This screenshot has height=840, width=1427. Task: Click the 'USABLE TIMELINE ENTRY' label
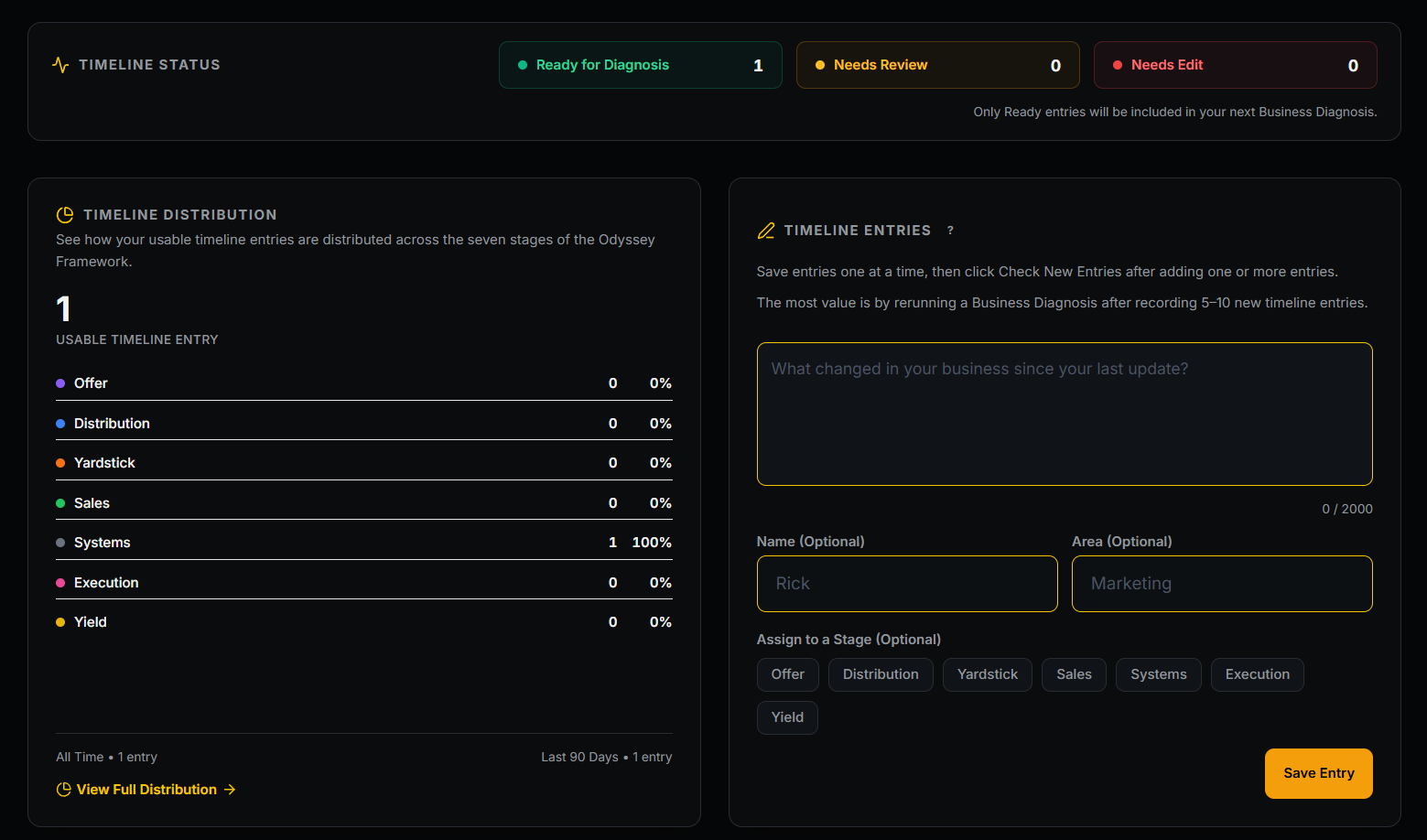[x=137, y=339]
